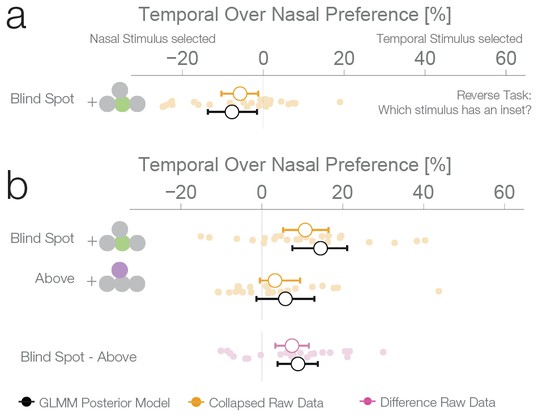Click the black posterior marker in panel a
The image size is (538, 417).
(232, 112)
